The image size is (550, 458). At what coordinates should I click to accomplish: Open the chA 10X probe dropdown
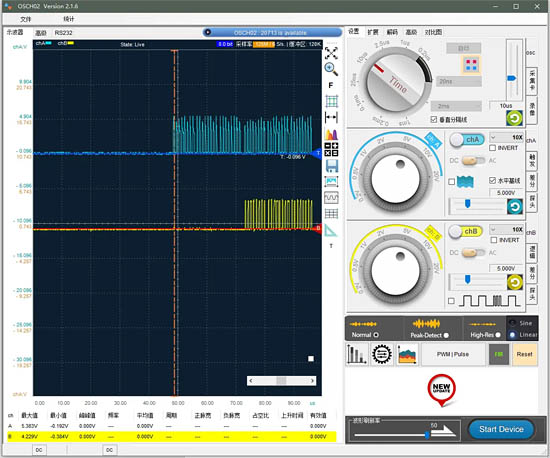pyautogui.click(x=507, y=137)
